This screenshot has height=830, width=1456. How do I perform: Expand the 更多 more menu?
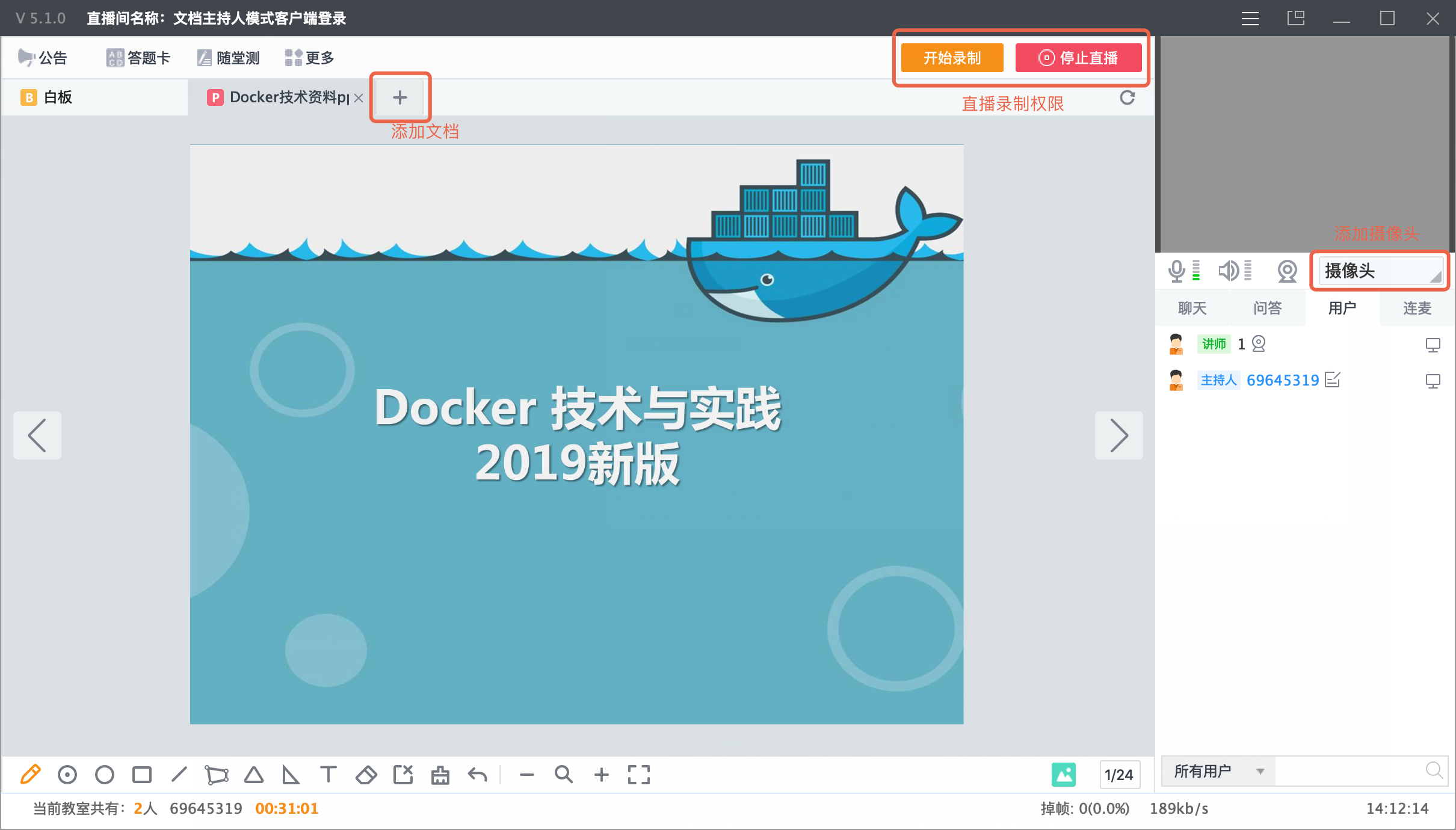(309, 58)
